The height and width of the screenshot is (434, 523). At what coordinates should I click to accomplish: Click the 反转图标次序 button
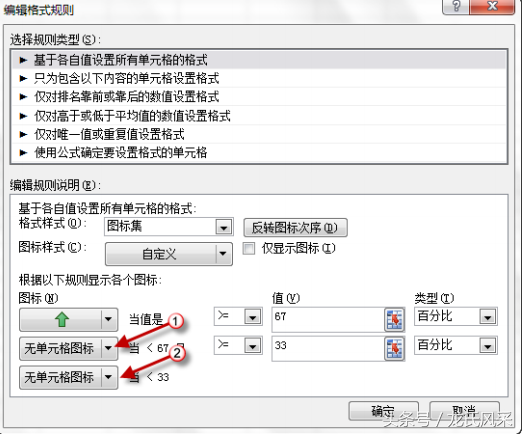(x=296, y=228)
